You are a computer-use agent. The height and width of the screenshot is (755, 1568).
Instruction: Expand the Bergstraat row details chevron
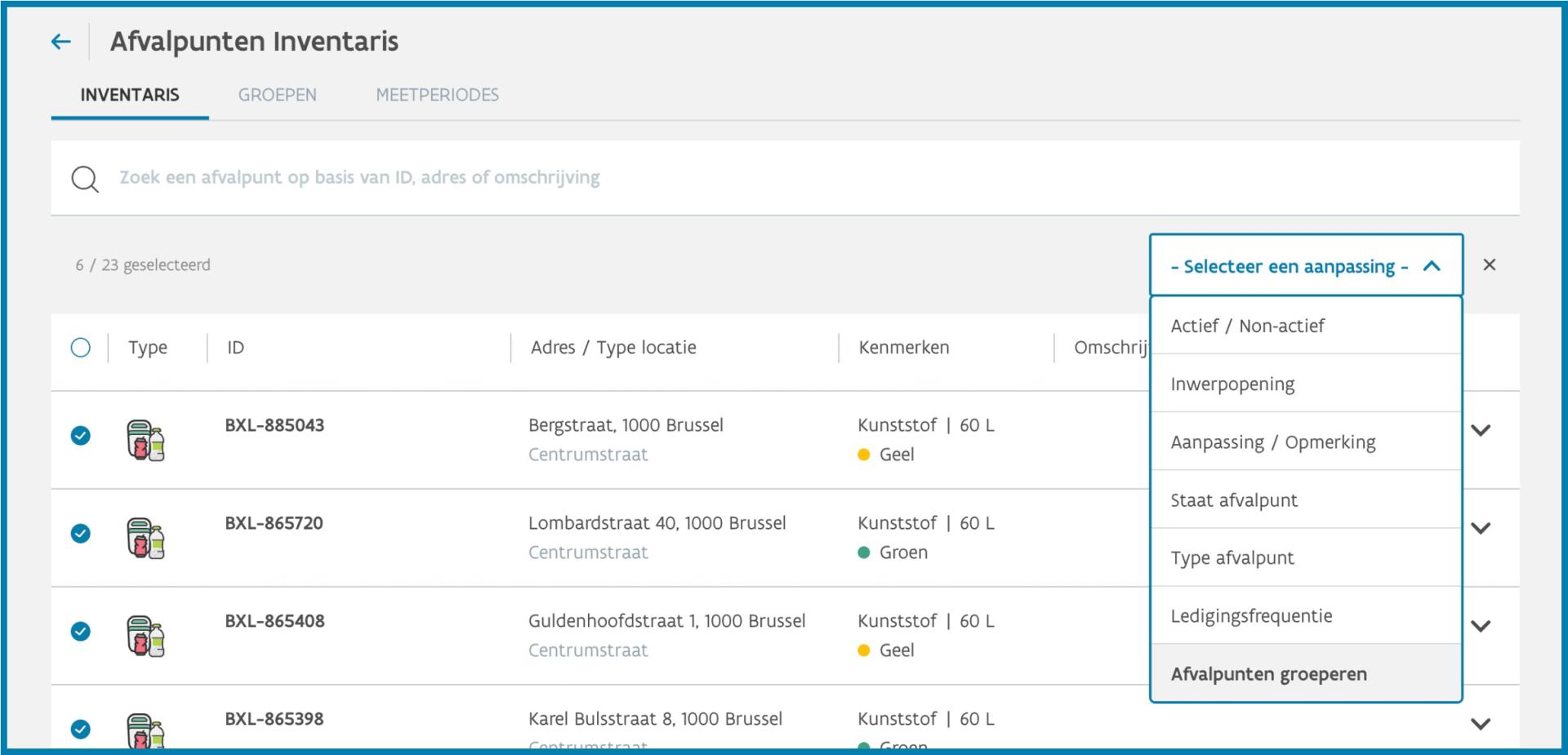1481,430
